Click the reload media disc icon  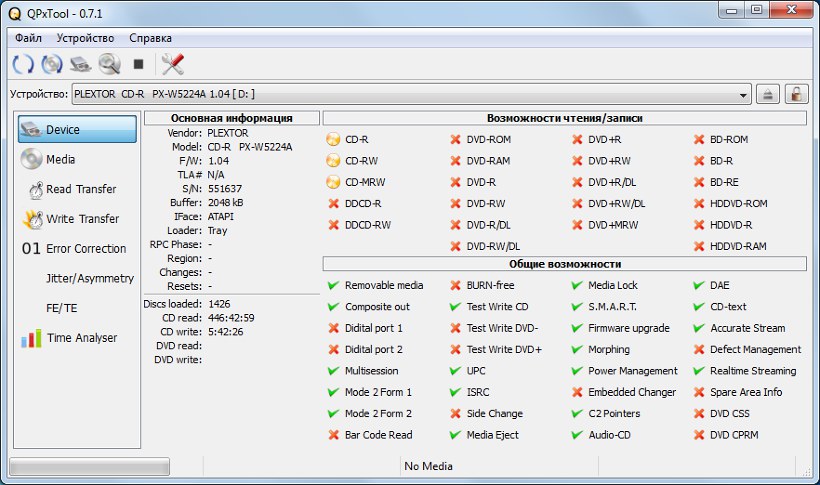click(x=52, y=64)
